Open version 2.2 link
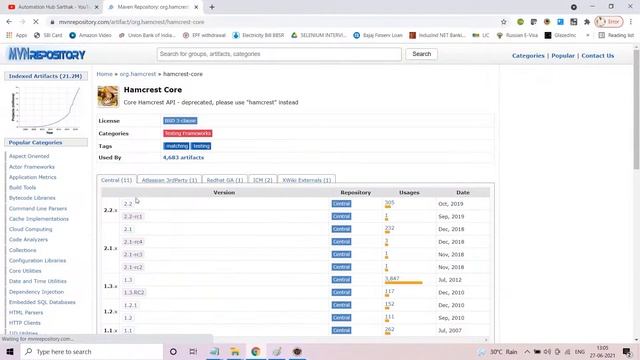Image resolution: width=640 pixels, height=360 pixels. point(128,204)
